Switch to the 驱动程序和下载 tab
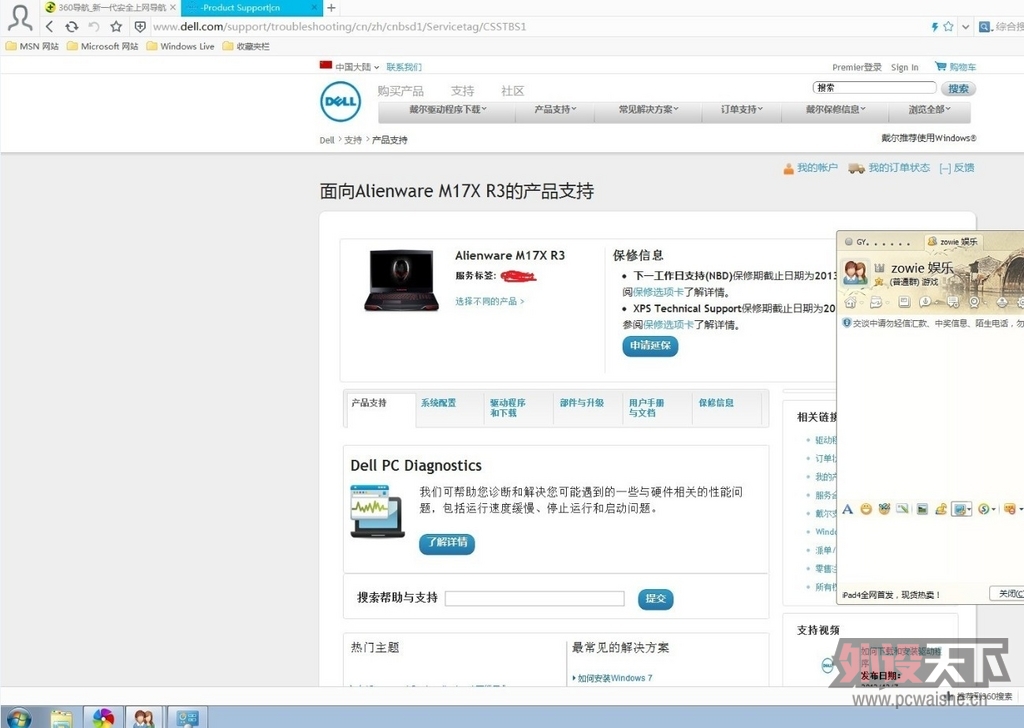This screenshot has width=1024, height=728. 507,407
